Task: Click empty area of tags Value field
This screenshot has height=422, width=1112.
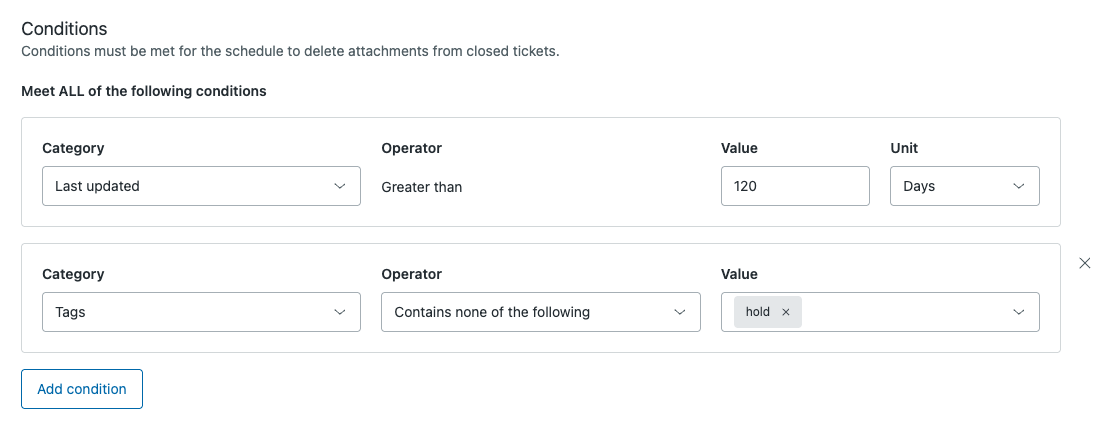Action: pos(900,312)
